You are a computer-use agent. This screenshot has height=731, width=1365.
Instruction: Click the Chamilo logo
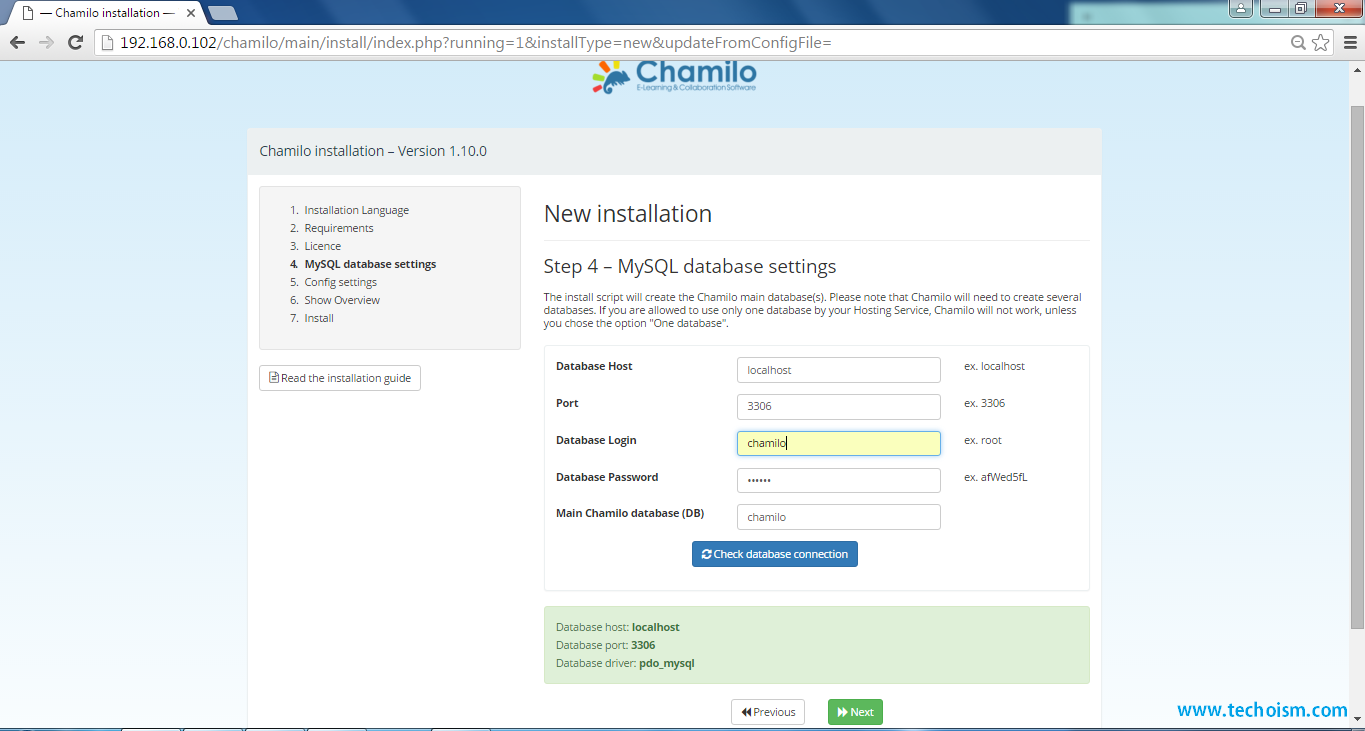click(x=674, y=77)
